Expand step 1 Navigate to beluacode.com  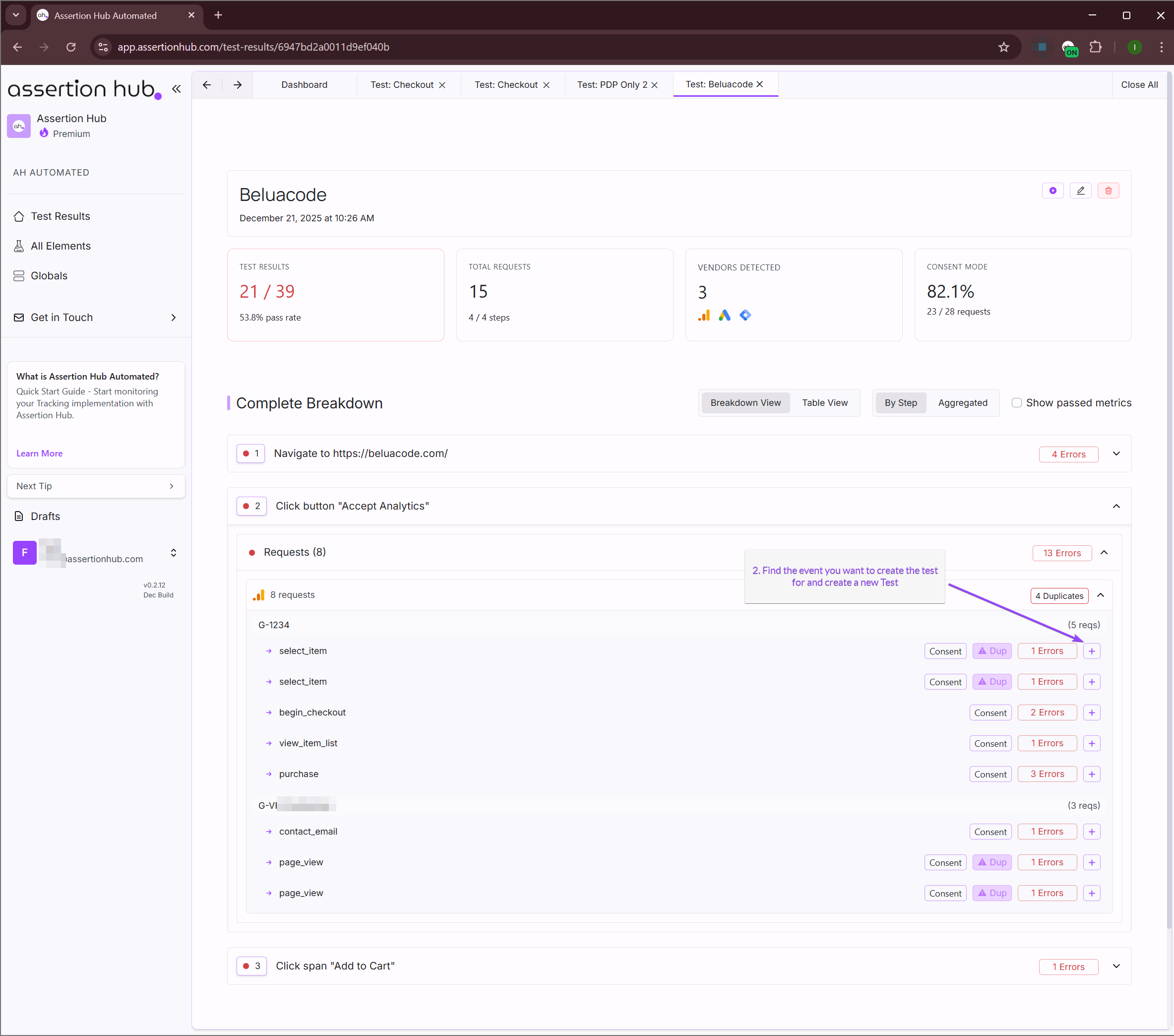pos(1116,453)
